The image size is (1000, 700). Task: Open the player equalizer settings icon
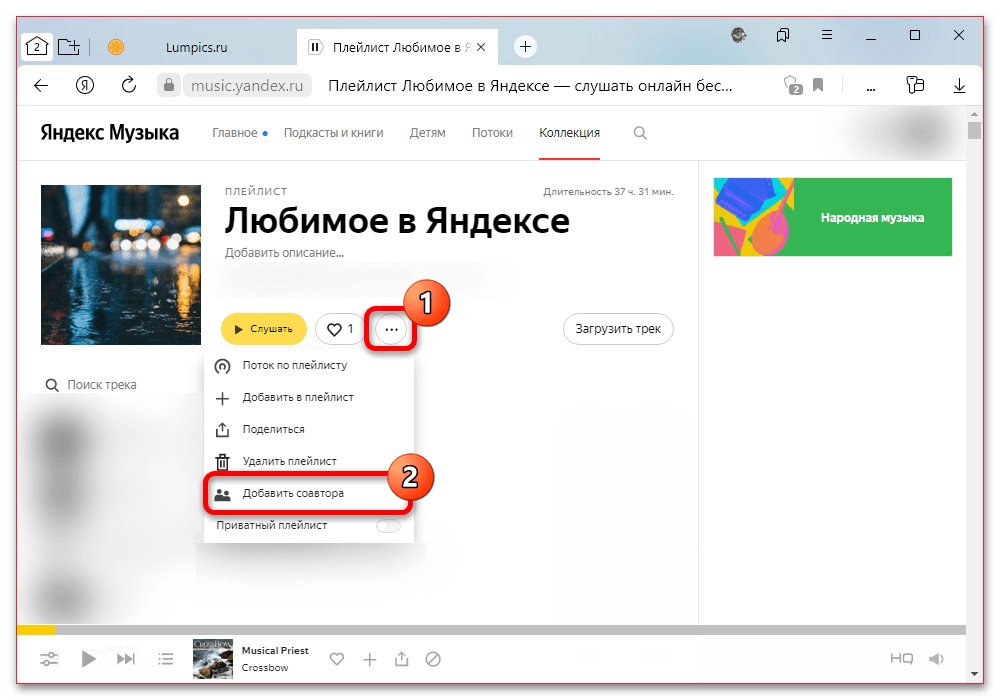[49, 659]
